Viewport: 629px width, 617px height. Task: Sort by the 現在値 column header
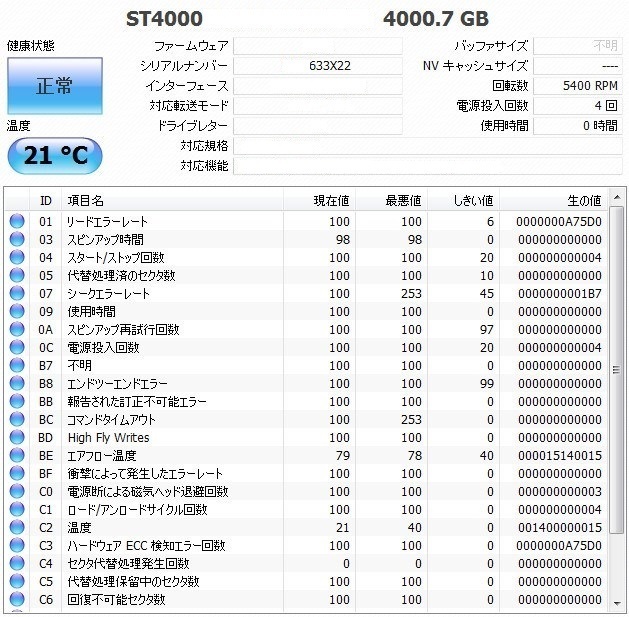click(319, 200)
